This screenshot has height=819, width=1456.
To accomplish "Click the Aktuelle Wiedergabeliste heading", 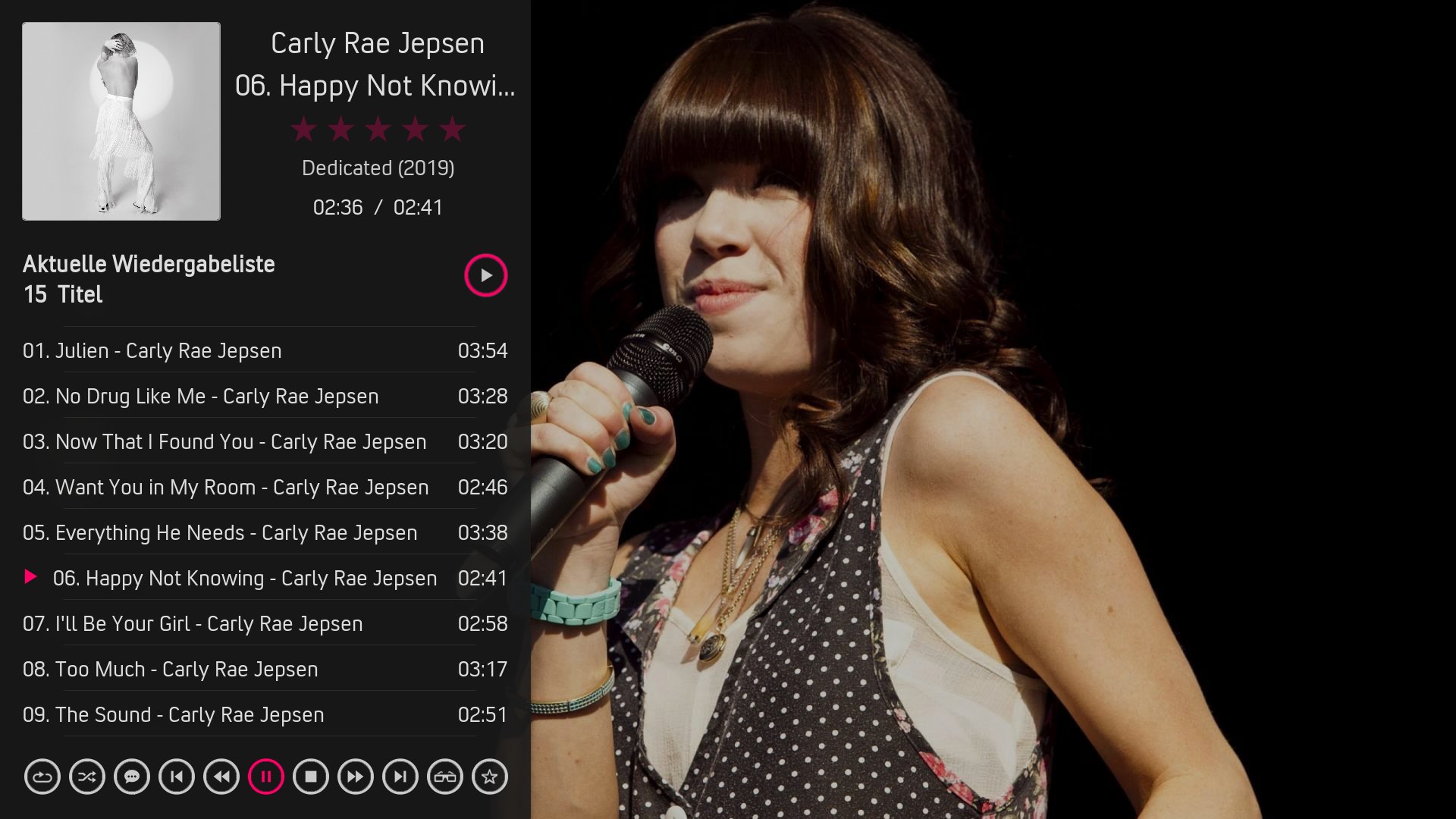I will [x=149, y=264].
